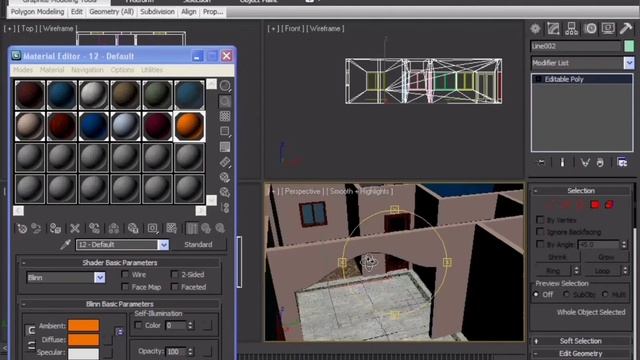This screenshot has width=640, height=360.
Task: Check the By Vertex option
Action: pyautogui.click(x=540, y=220)
